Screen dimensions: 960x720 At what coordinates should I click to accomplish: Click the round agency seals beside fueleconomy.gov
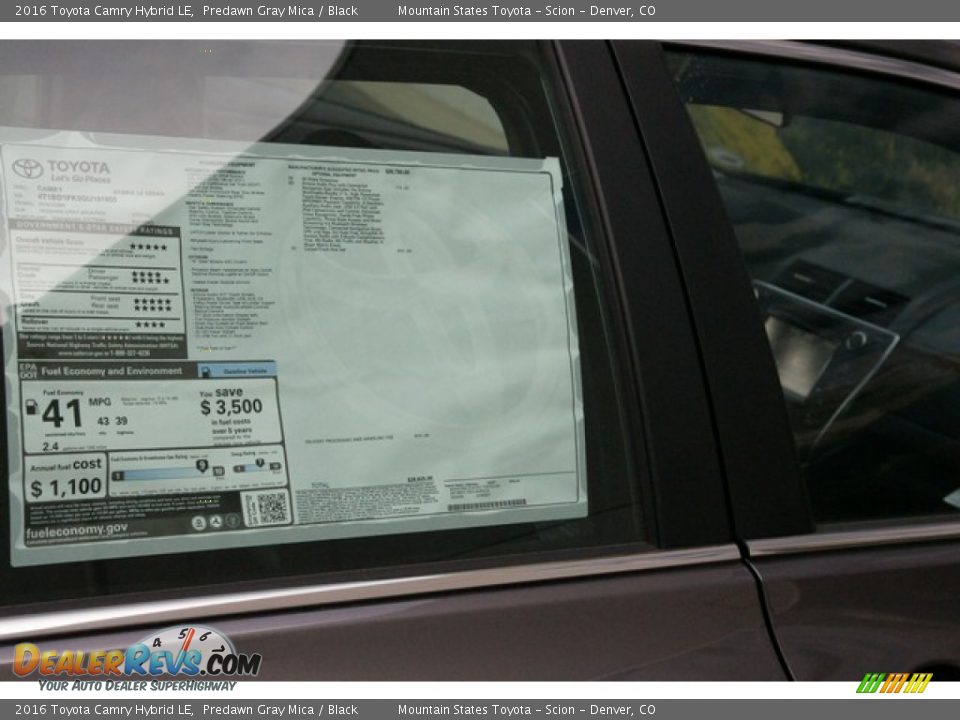[x=215, y=521]
